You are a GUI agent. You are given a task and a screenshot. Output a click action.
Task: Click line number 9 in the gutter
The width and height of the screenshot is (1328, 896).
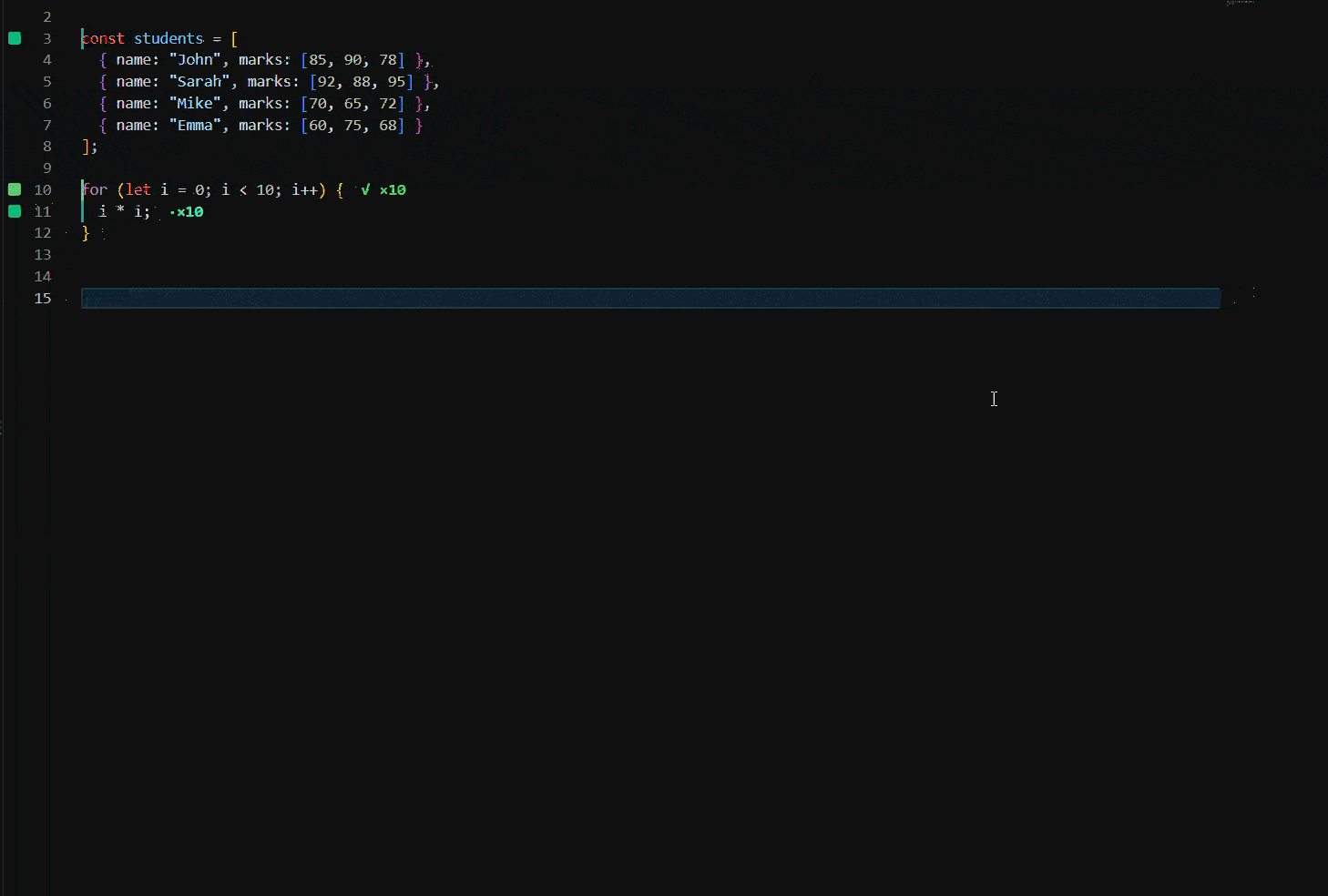click(x=47, y=168)
